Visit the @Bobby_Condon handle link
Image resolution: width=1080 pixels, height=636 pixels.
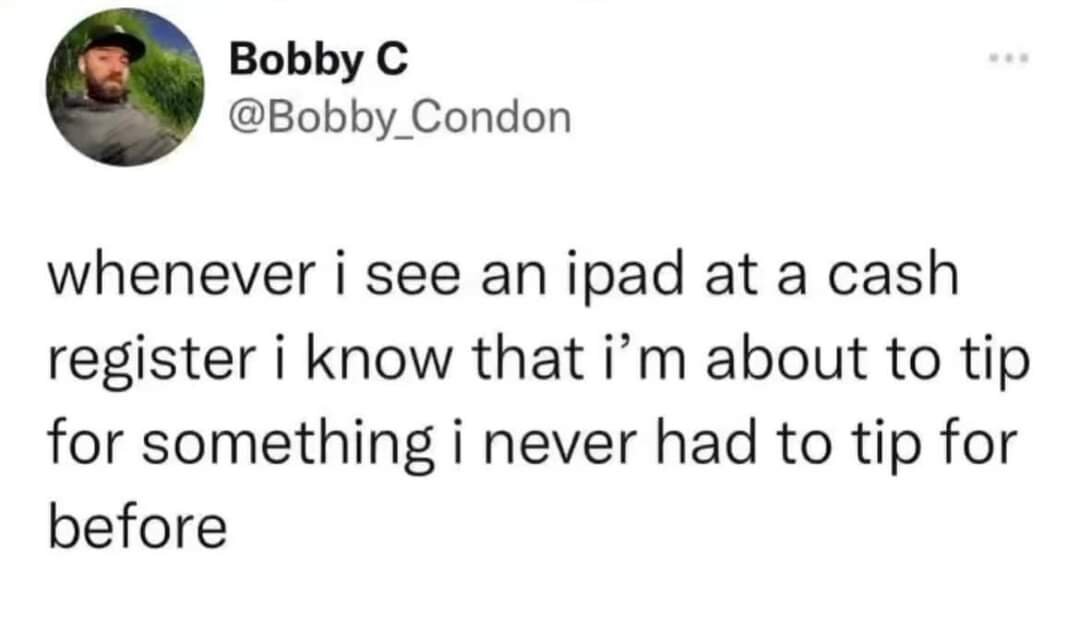(x=400, y=118)
